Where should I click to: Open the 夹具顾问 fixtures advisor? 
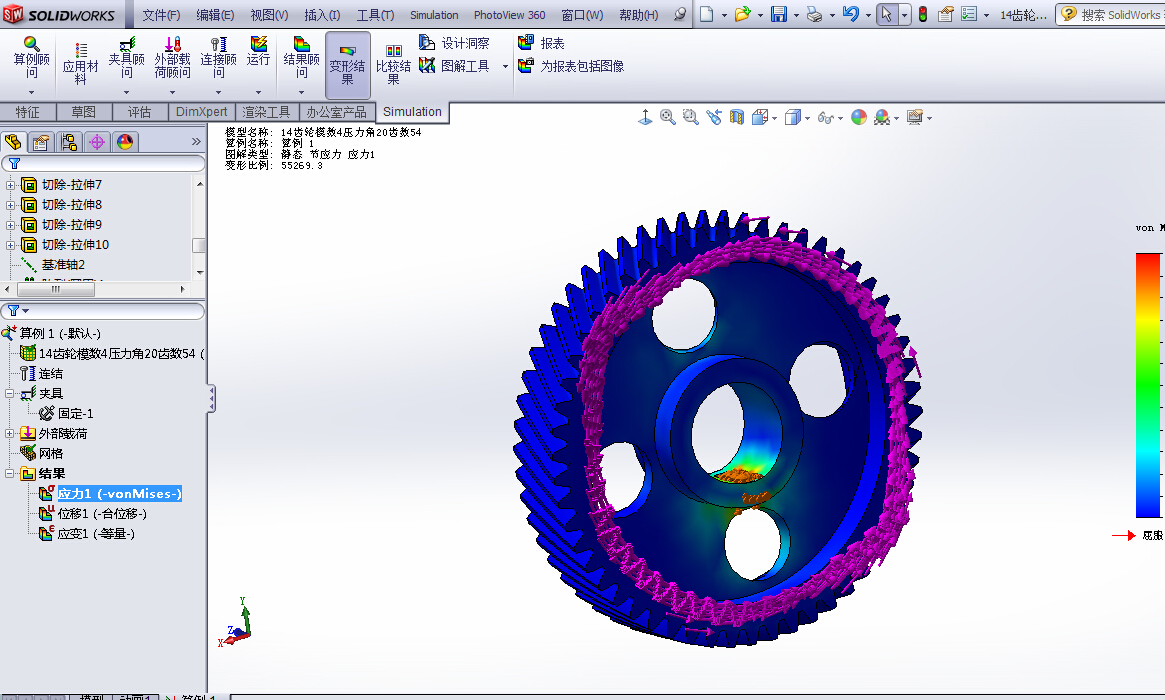coord(126,56)
